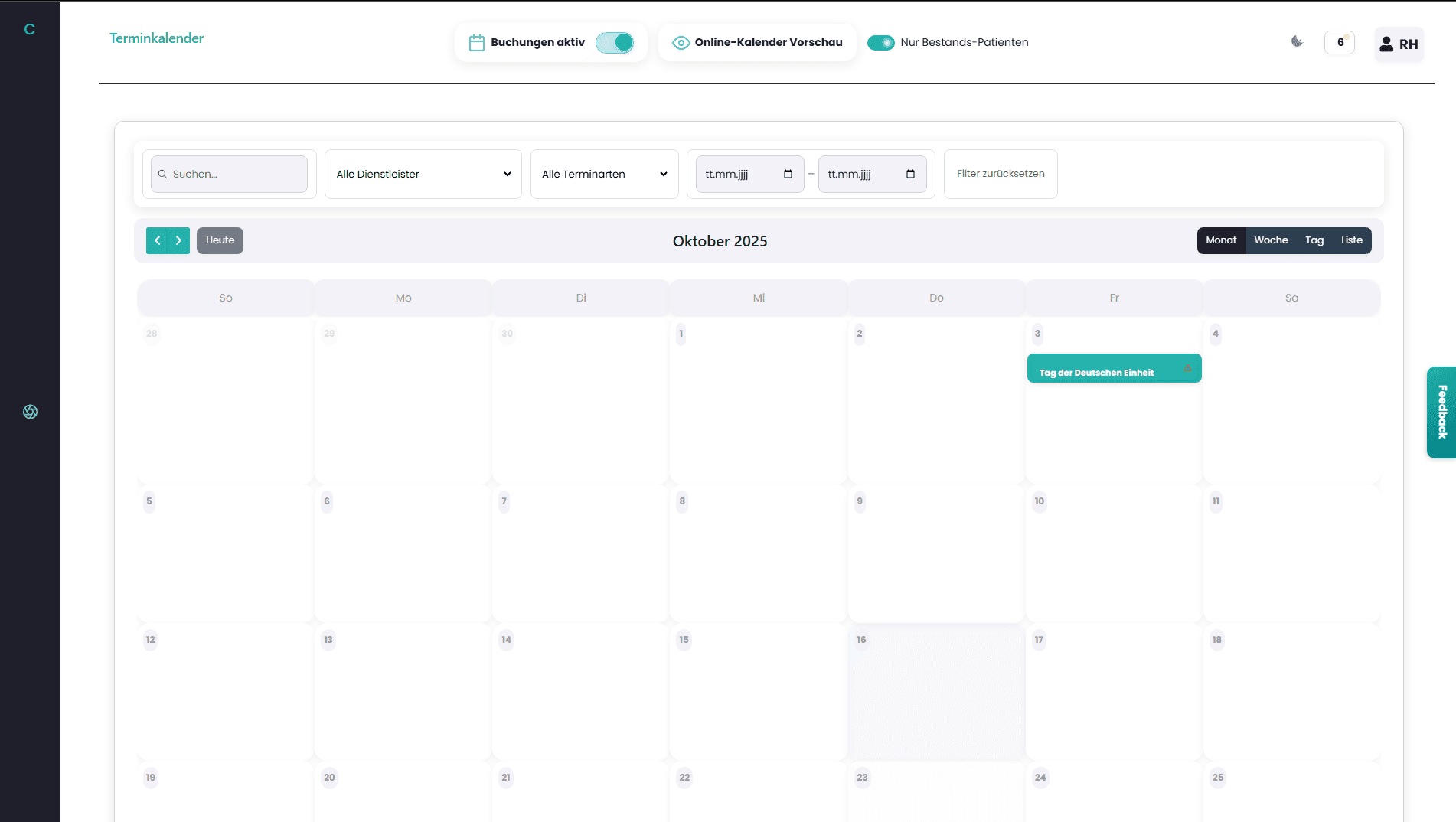
Task: Open the aperture icon in left sidebar
Action: pos(30,412)
